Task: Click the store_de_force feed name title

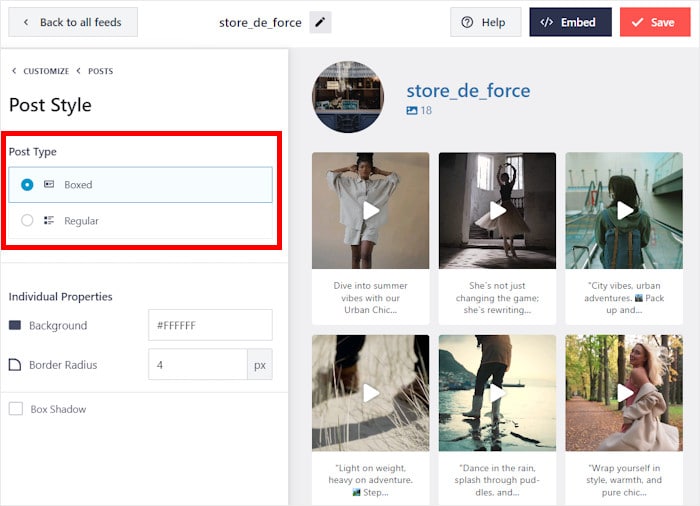Action: 260,22
